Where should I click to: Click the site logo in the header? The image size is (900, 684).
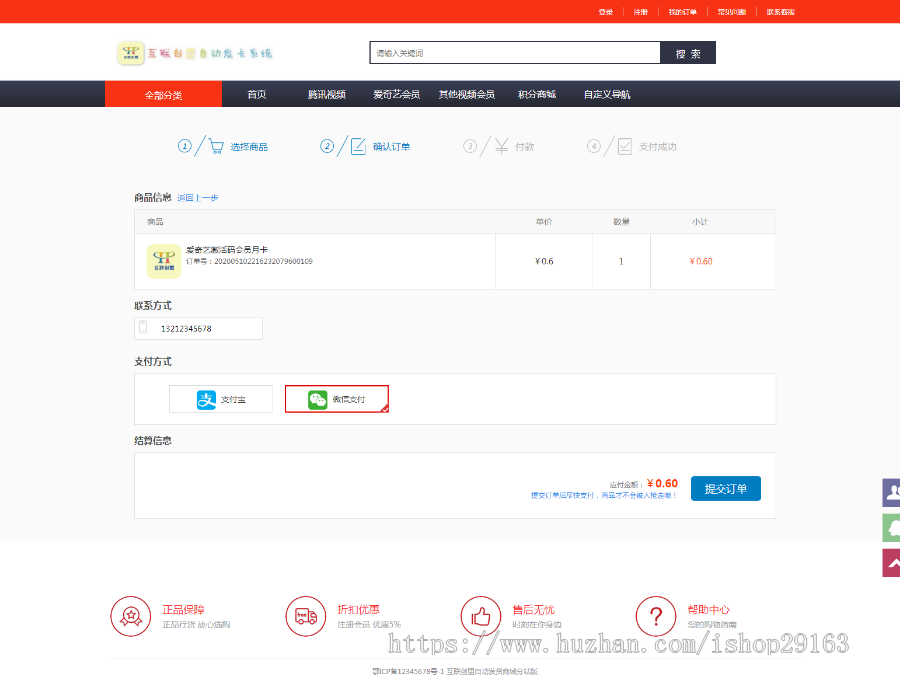(x=195, y=53)
